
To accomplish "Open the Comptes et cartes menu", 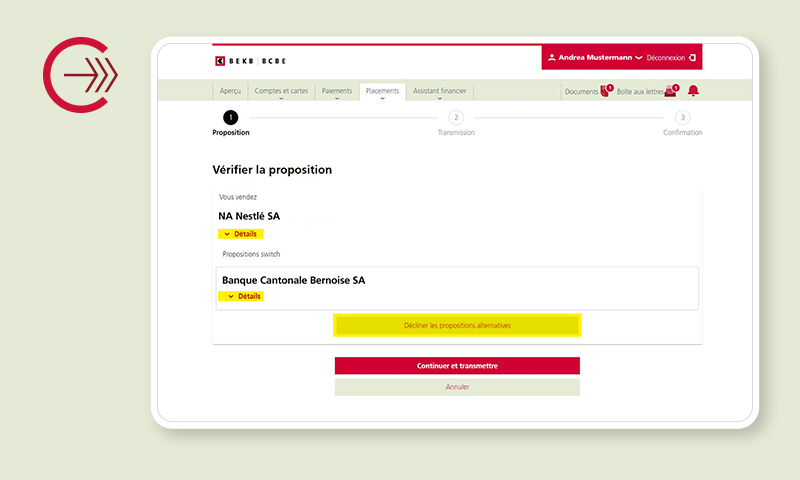I will tap(281, 91).
